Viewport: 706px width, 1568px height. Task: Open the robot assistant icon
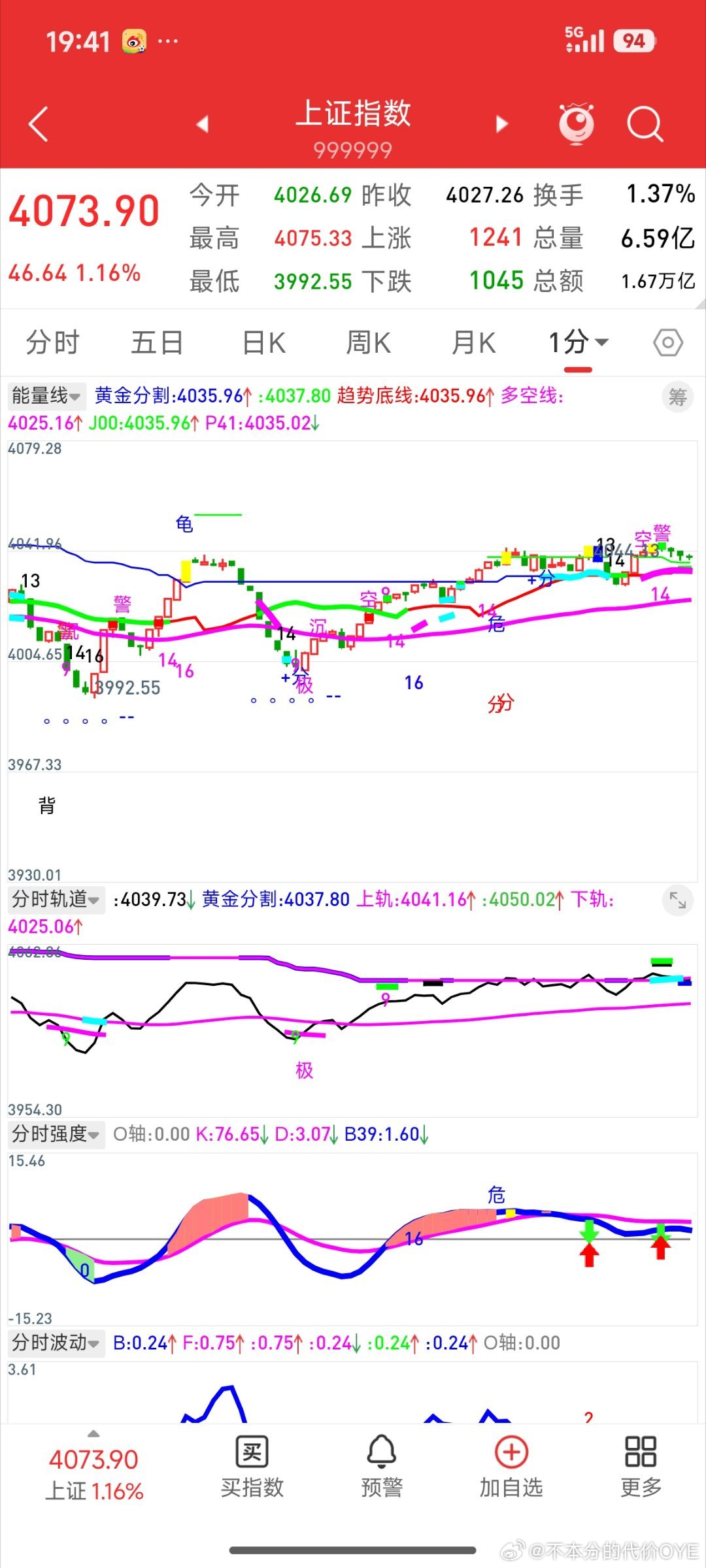[x=577, y=123]
